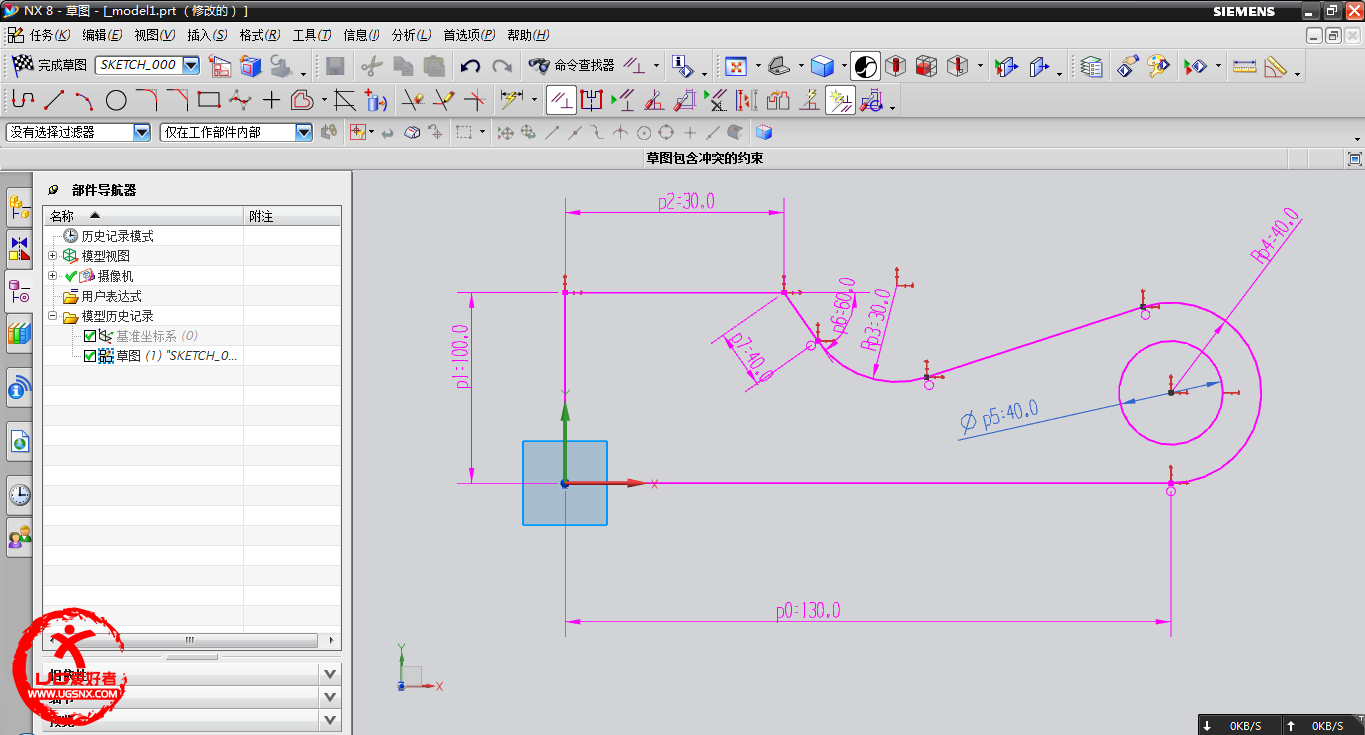The height and width of the screenshot is (735, 1365).
Task: Select the 用户表达式 tree row
Action: [192, 296]
